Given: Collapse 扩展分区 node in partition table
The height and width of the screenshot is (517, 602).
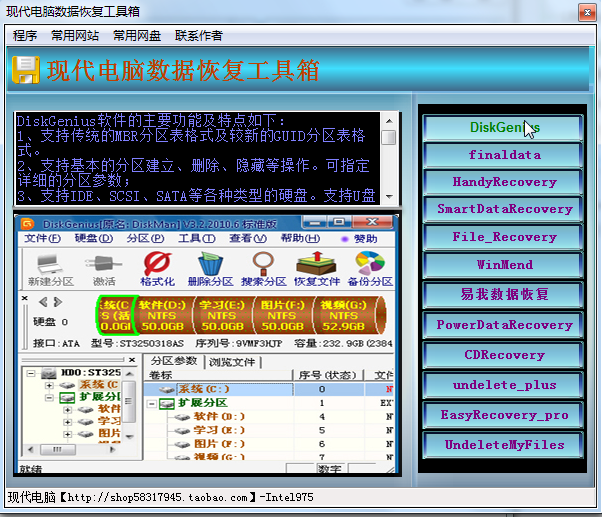Looking at the screenshot, I should pos(152,404).
